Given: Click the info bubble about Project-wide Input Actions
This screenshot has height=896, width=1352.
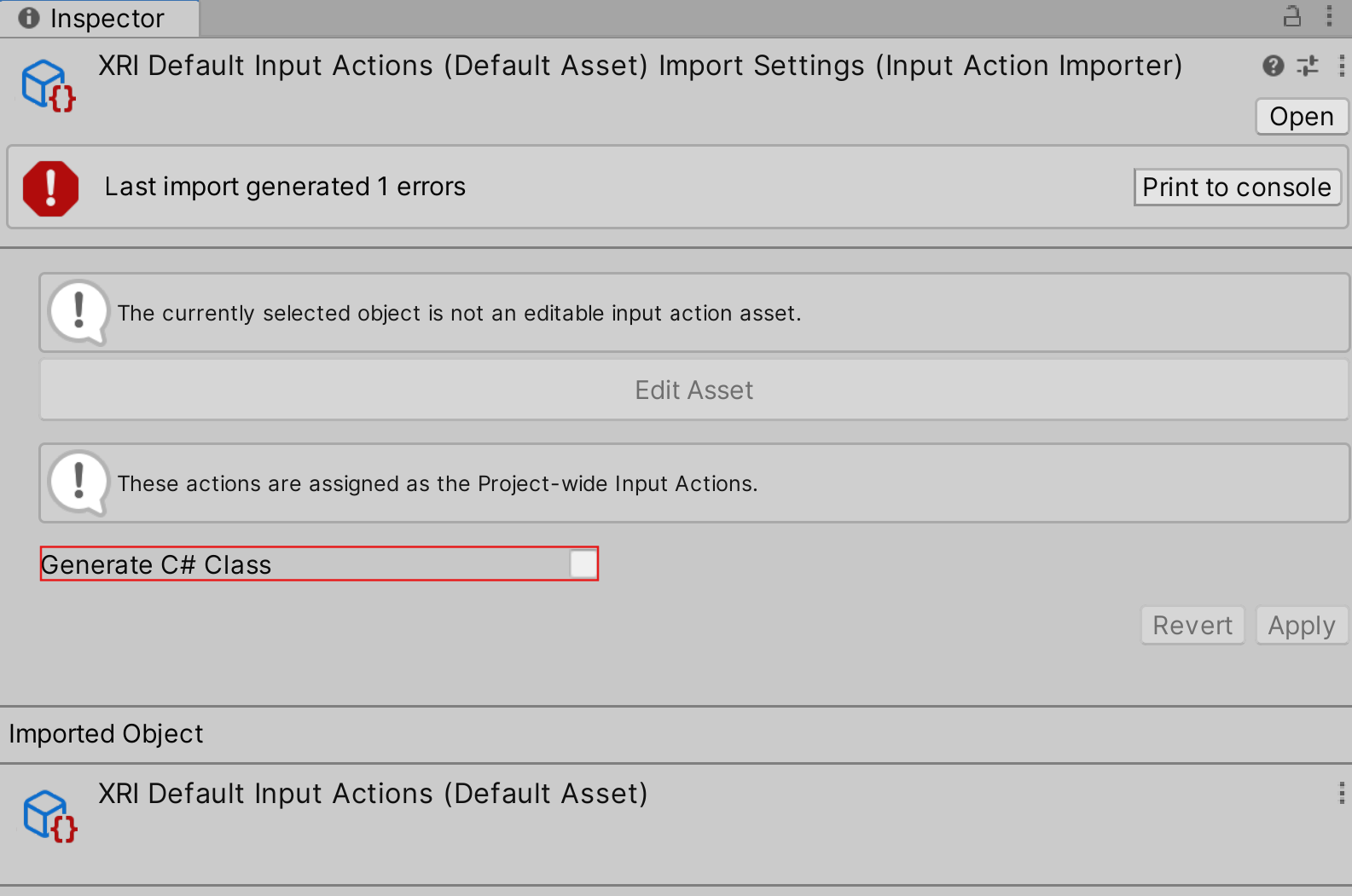Looking at the screenshot, I should click(78, 482).
